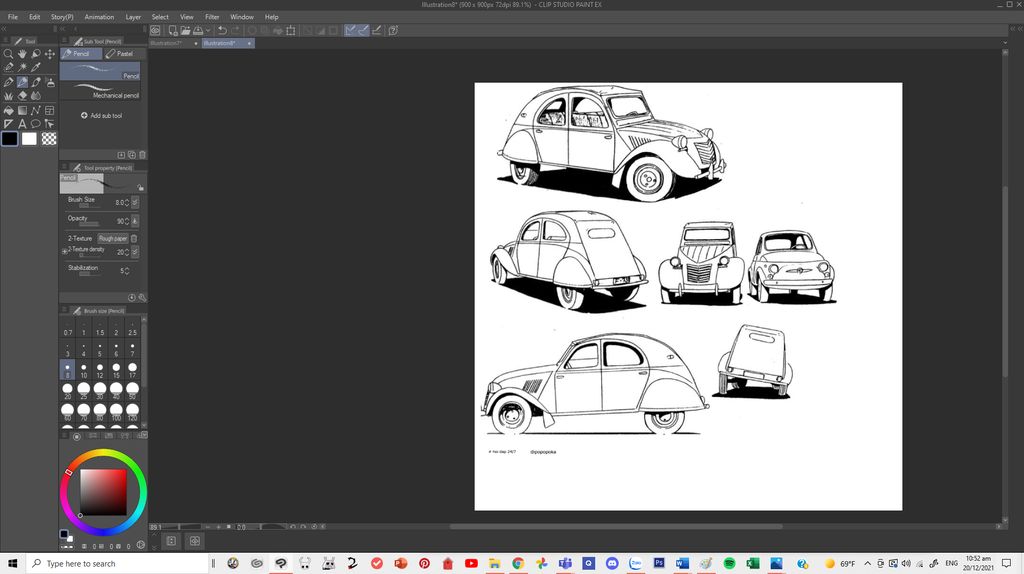The image size is (1024, 574).
Task: Open Rough paper texture selector
Action: [x=113, y=238]
